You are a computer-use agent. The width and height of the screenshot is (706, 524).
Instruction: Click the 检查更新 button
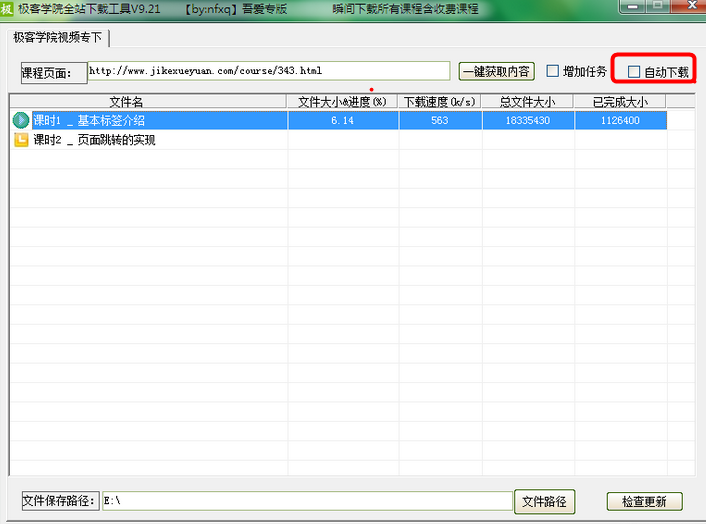[644, 501]
